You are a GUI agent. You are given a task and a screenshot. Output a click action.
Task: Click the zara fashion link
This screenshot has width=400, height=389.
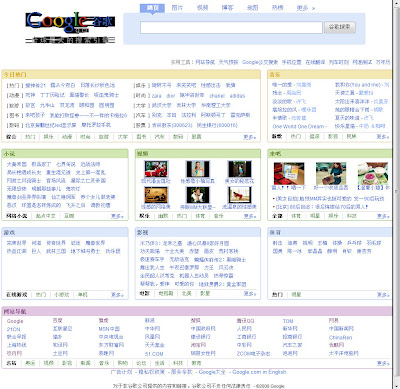(157, 96)
